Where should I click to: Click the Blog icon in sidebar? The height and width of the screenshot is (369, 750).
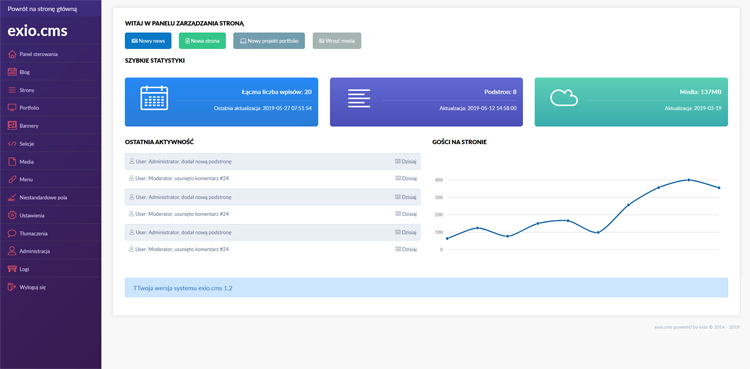point(12,72)
